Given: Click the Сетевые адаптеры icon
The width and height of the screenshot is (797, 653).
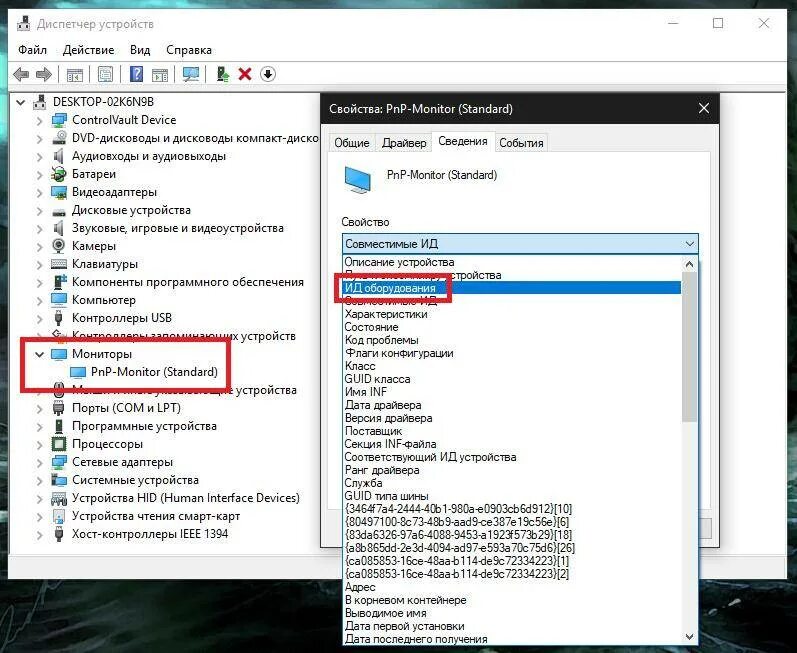Looking at the screenshot, I should click(x=59, y=462).
